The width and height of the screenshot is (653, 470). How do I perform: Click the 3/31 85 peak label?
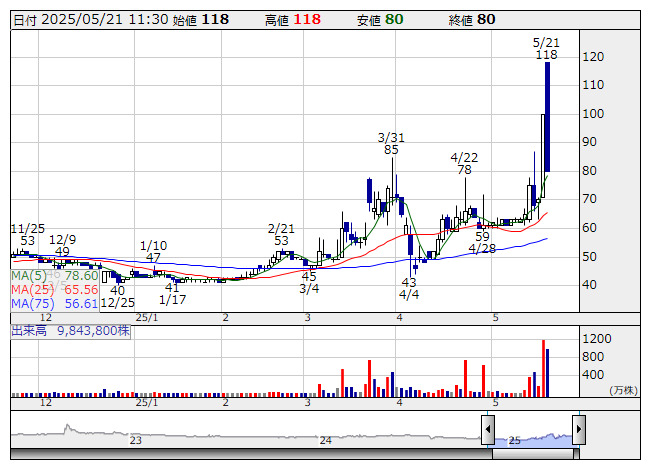coord(391,144)
